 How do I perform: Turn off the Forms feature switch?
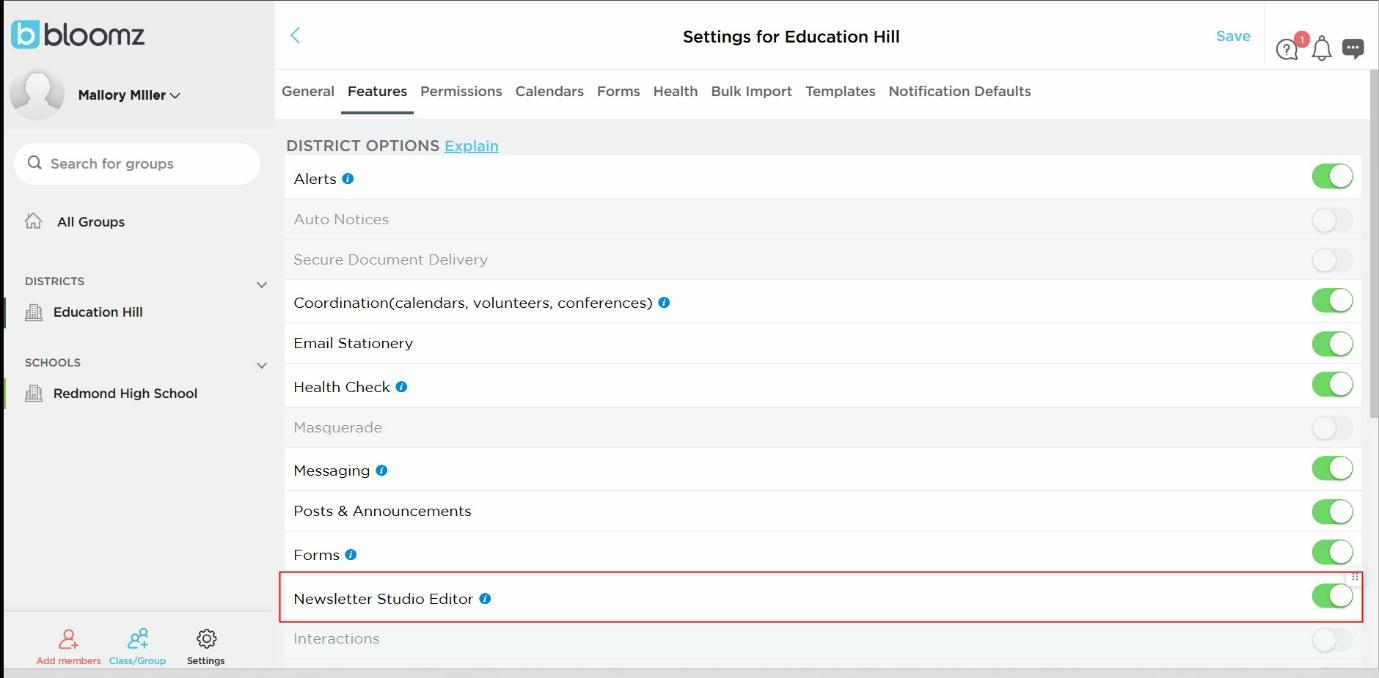(x=1332, y=552)
